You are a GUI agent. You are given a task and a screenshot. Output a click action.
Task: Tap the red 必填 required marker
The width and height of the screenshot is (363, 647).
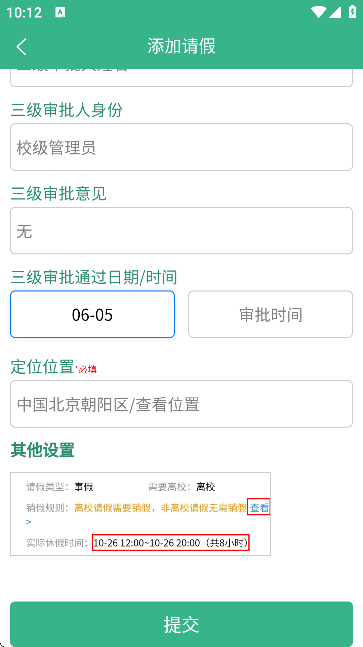click(86, 369)
